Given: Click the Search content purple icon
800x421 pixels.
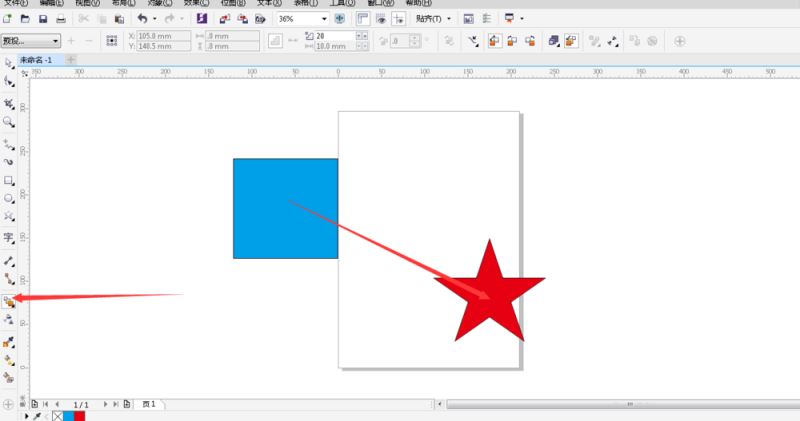Looking at the screenshot, I should (x=202, y=19).
